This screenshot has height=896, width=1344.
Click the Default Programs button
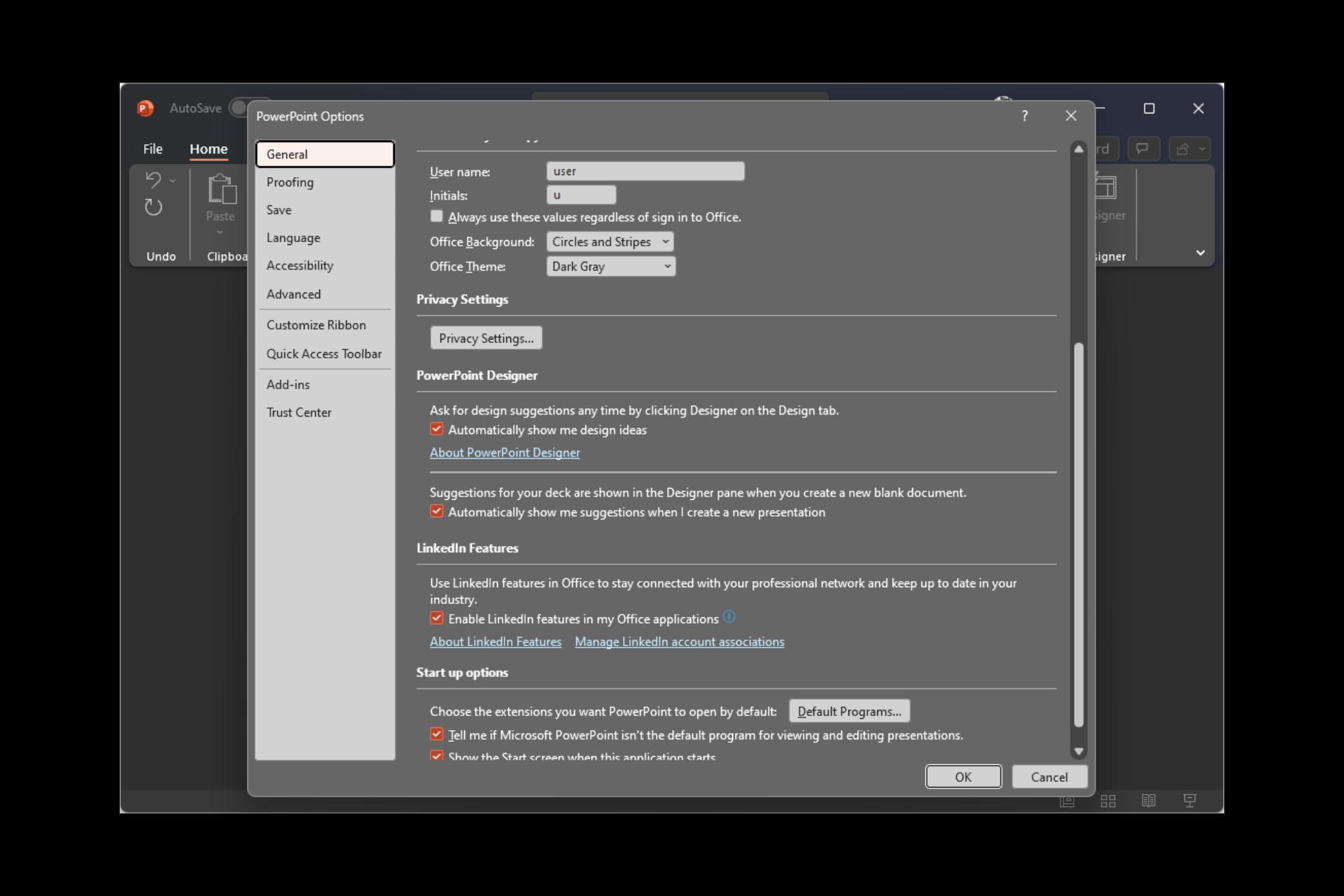coord(849,711)
